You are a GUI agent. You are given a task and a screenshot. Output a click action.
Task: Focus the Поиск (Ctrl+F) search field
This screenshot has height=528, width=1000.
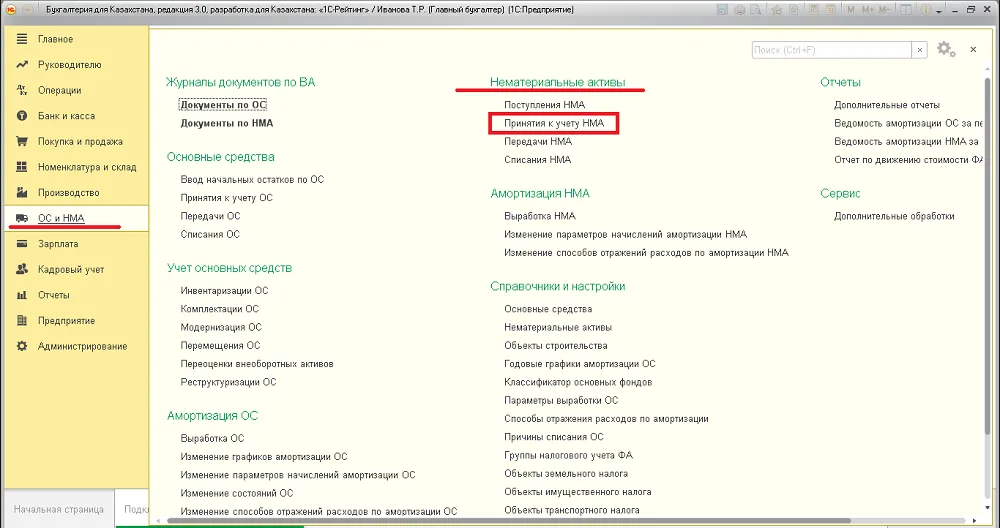click(832, 50)
